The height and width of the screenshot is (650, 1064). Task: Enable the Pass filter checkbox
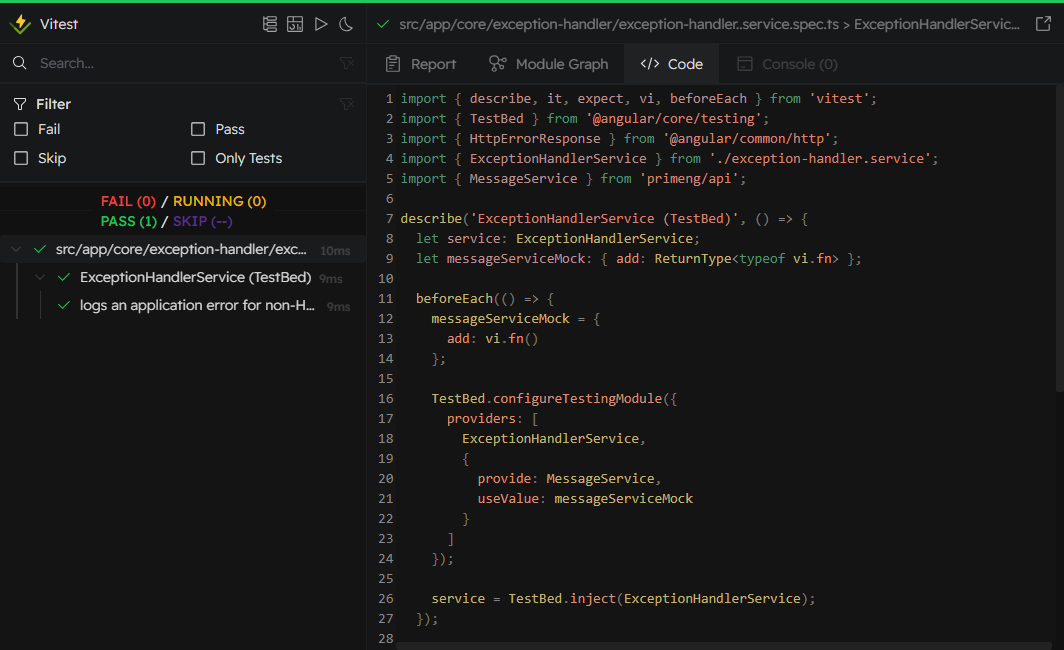pyautogui.click(x=198, y=129)
